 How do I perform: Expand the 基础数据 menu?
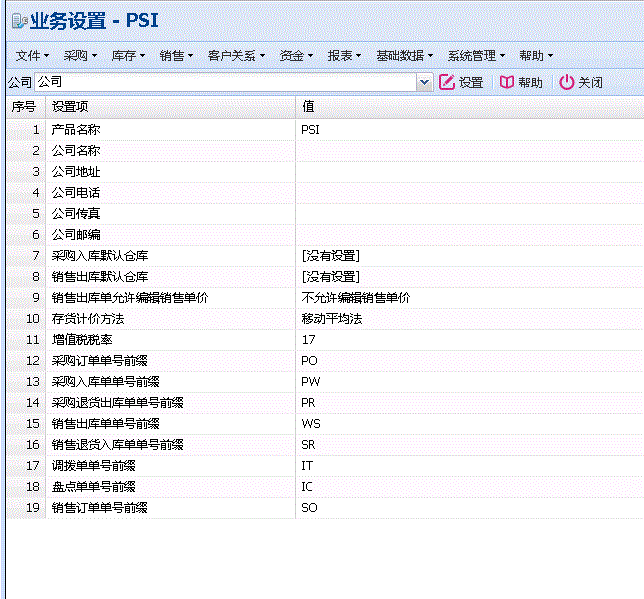tap(405, 55)
